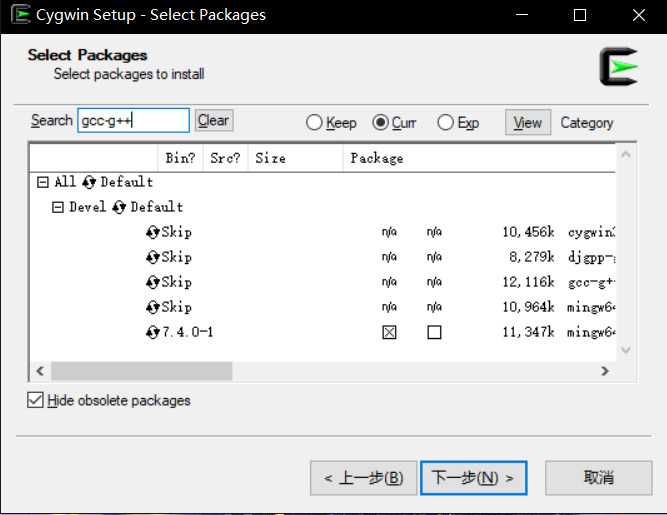Screen dimensions: 667x515
Task: Click the vertical scrollbar down arrow
Action: pos(625,350)
